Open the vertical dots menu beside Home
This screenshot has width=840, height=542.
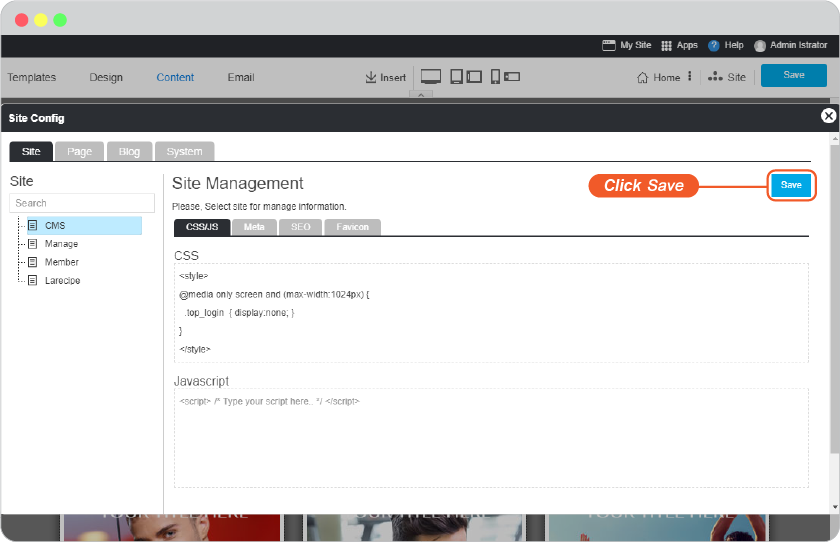point(690,76)
